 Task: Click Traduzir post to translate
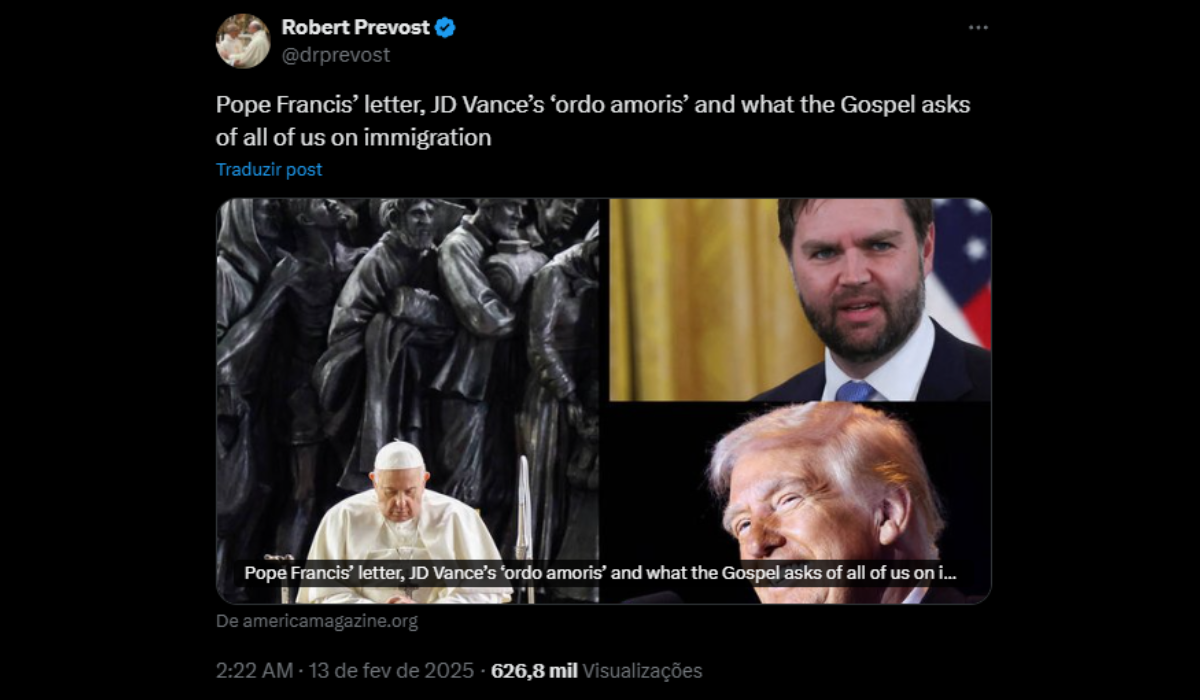269,169
